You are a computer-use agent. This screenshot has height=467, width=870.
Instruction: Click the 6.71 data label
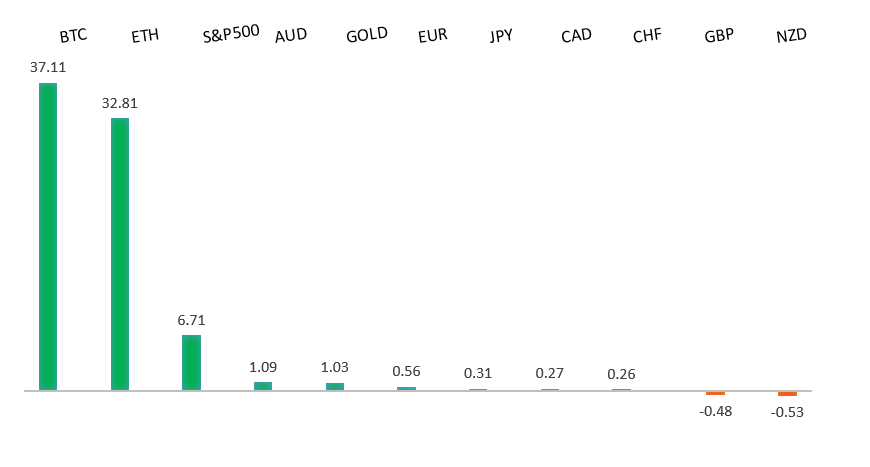pos(191,320)
